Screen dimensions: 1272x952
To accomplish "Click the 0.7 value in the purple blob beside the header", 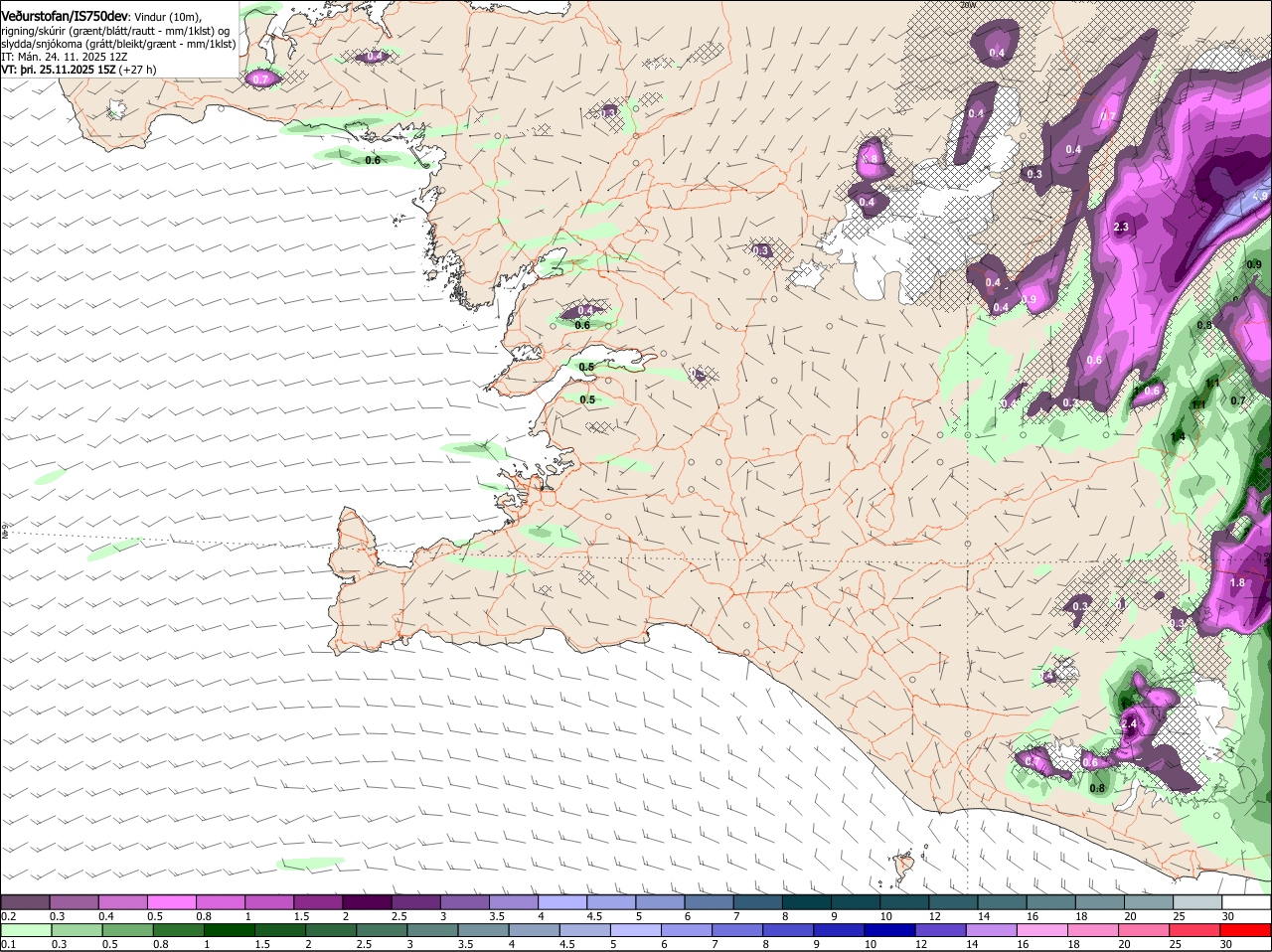I will tap(260, 79).
